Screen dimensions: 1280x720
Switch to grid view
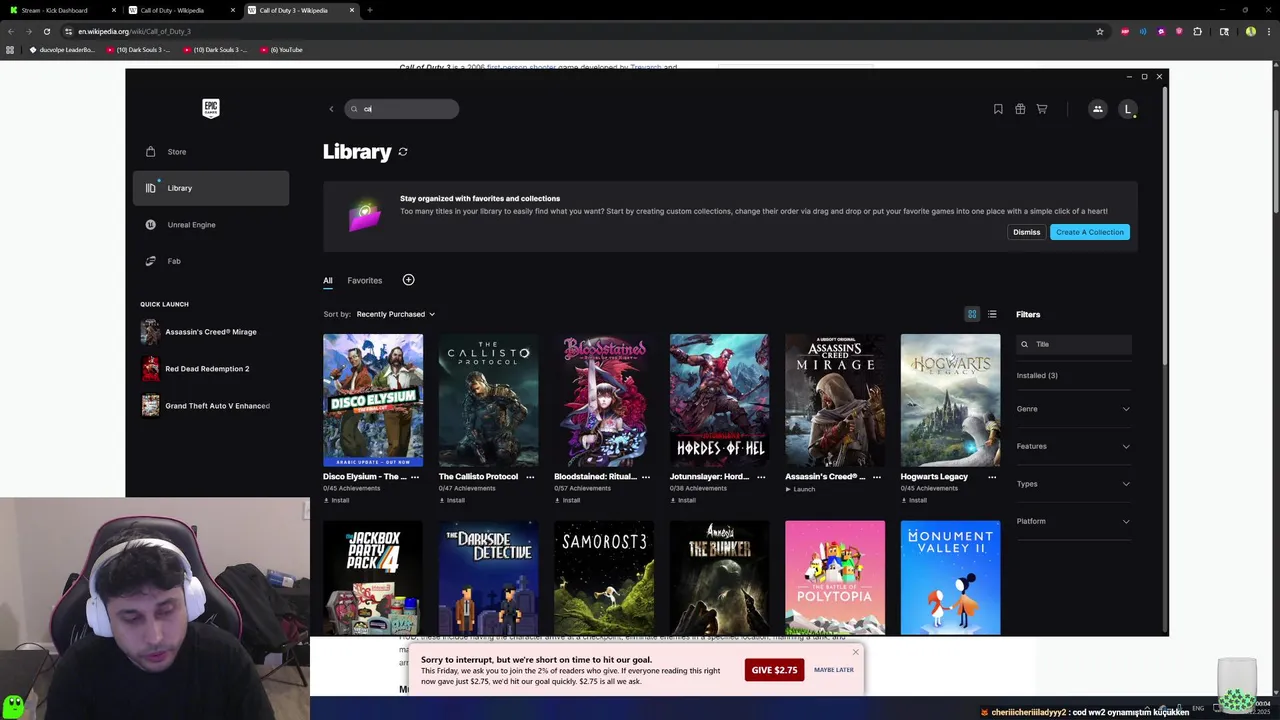pyautogui.click(x=972, y=314)
